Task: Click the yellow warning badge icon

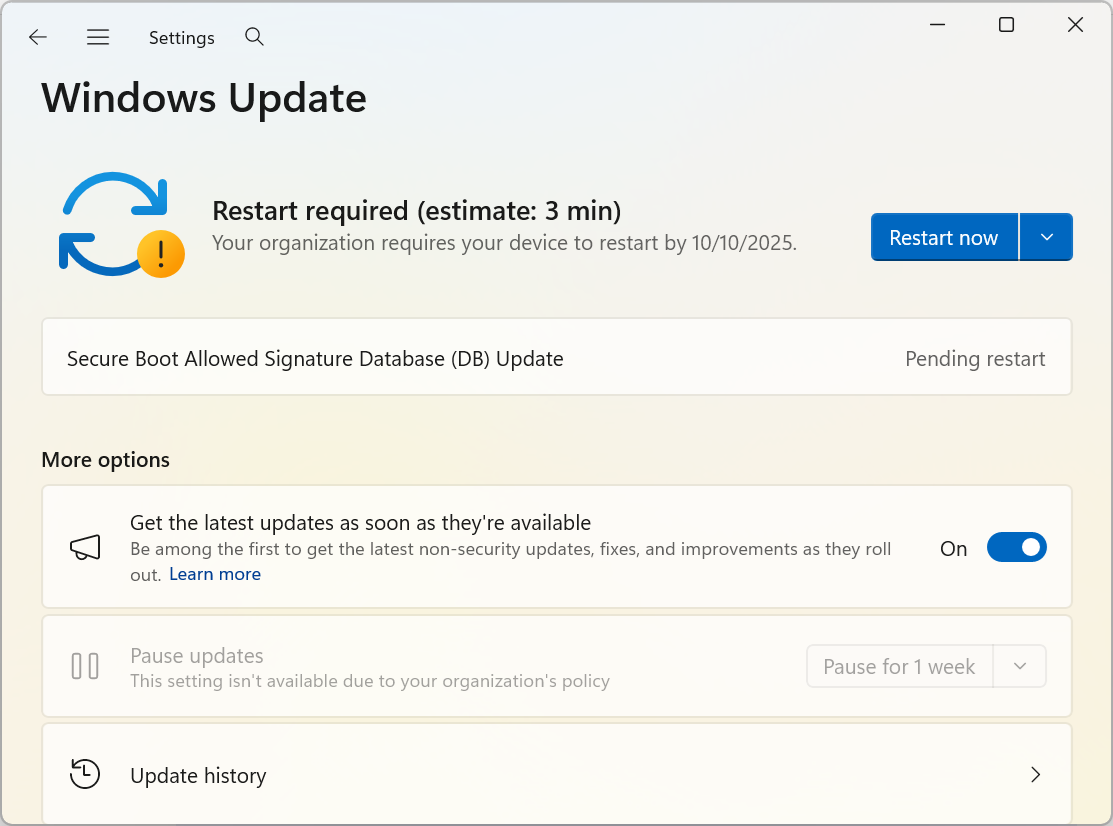Action: 160,254
